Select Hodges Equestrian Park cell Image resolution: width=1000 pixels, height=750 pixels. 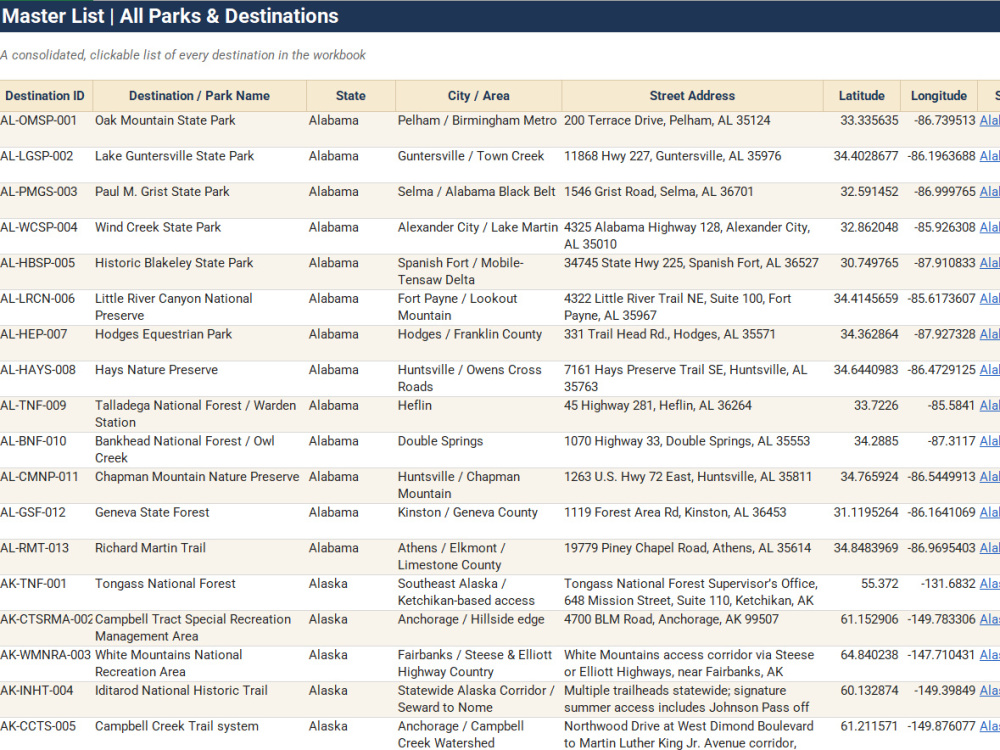click(200, 344)
